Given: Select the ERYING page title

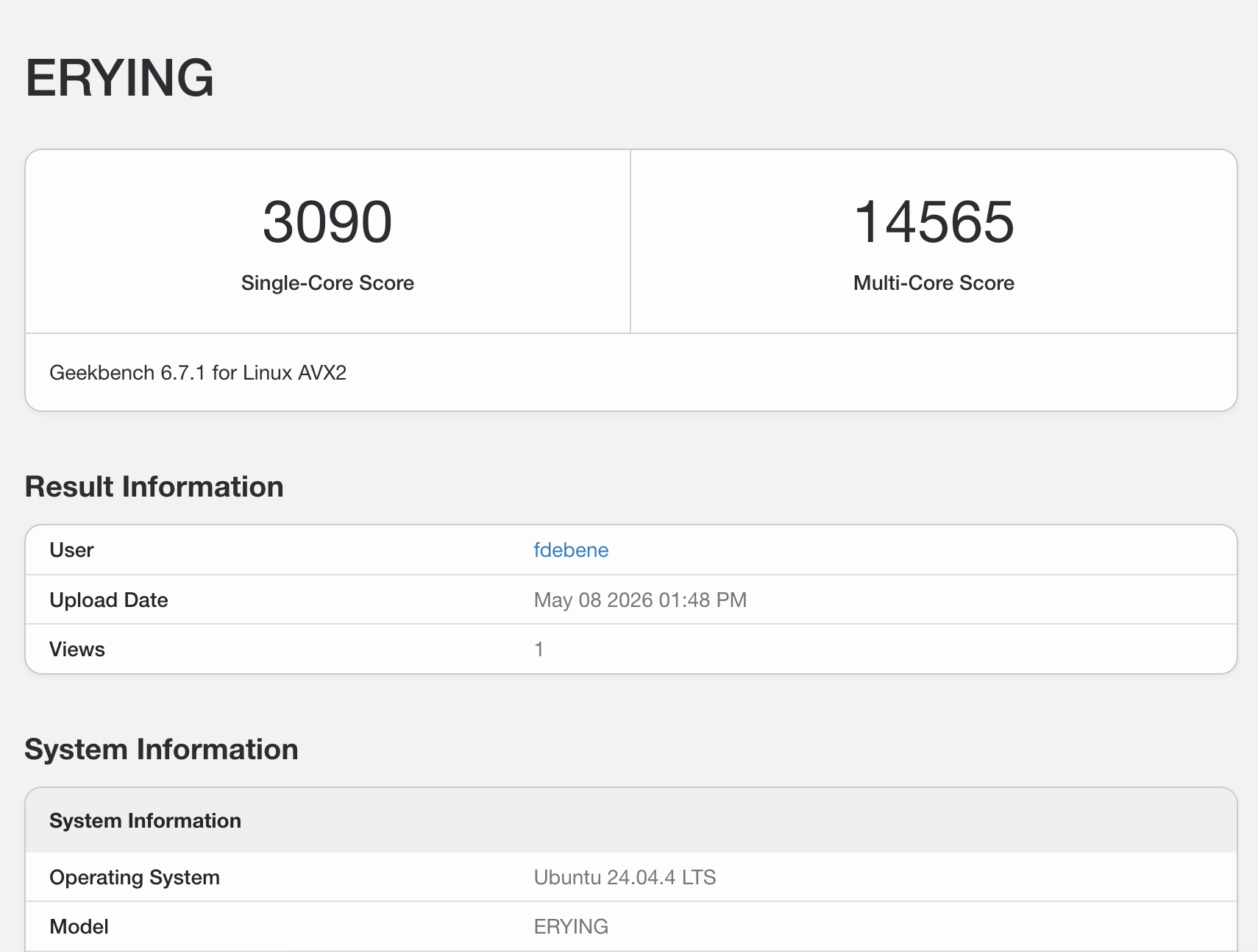Looking at the screenshot, I should pos(120,78).
